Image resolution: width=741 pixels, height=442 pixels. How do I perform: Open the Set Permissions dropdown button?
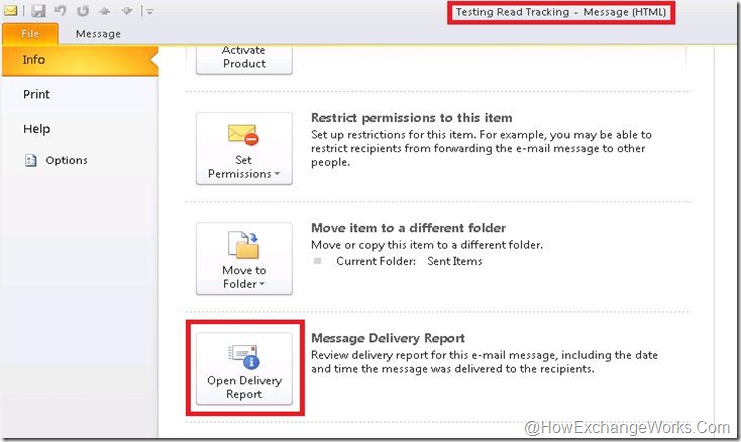click(244, 148)
